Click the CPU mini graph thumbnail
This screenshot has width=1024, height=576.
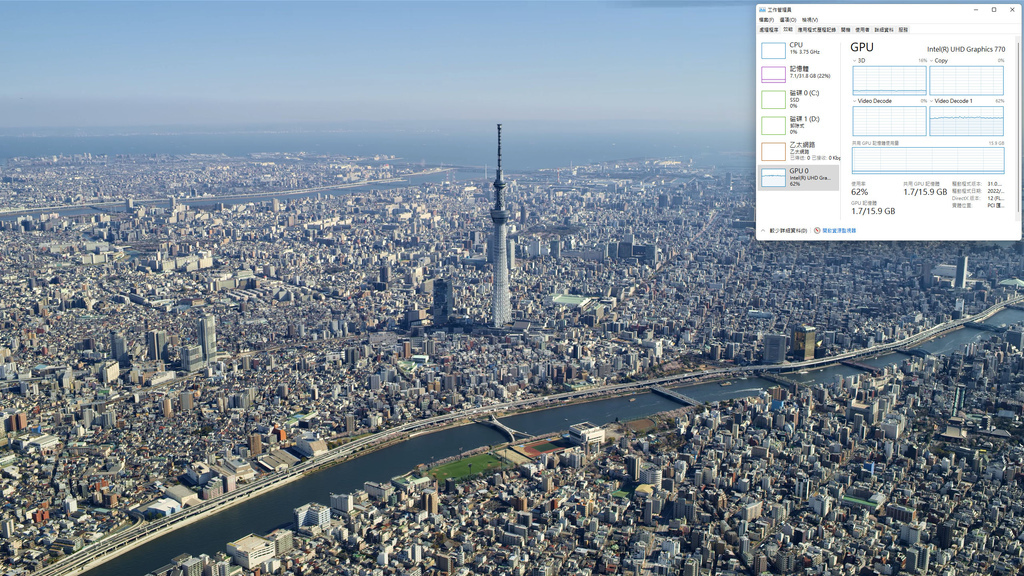coord(773,50)
